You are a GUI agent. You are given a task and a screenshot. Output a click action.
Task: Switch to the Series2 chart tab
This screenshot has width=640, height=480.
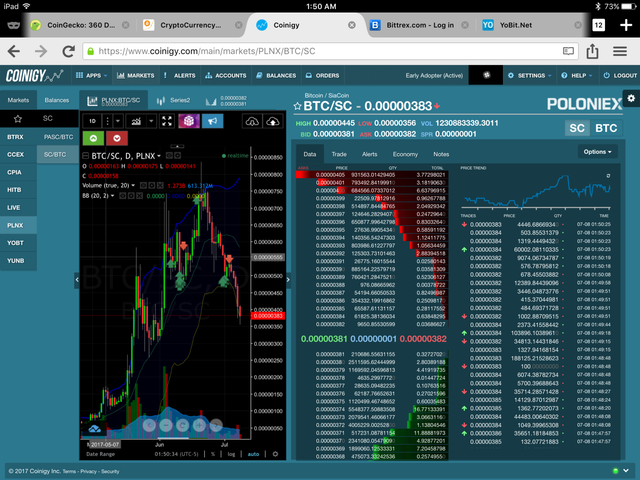click(x=174, y=100)
